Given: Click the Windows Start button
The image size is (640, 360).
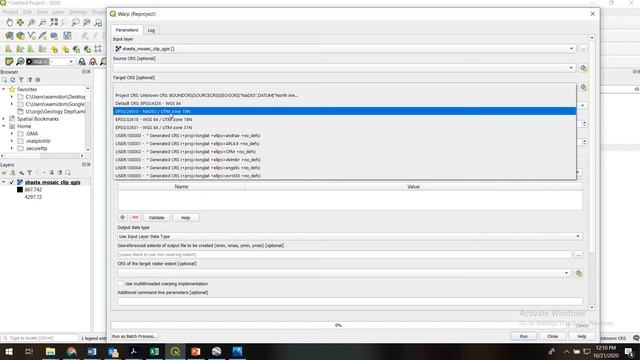Looking at the screenshot, I should (x=9, y=351).
